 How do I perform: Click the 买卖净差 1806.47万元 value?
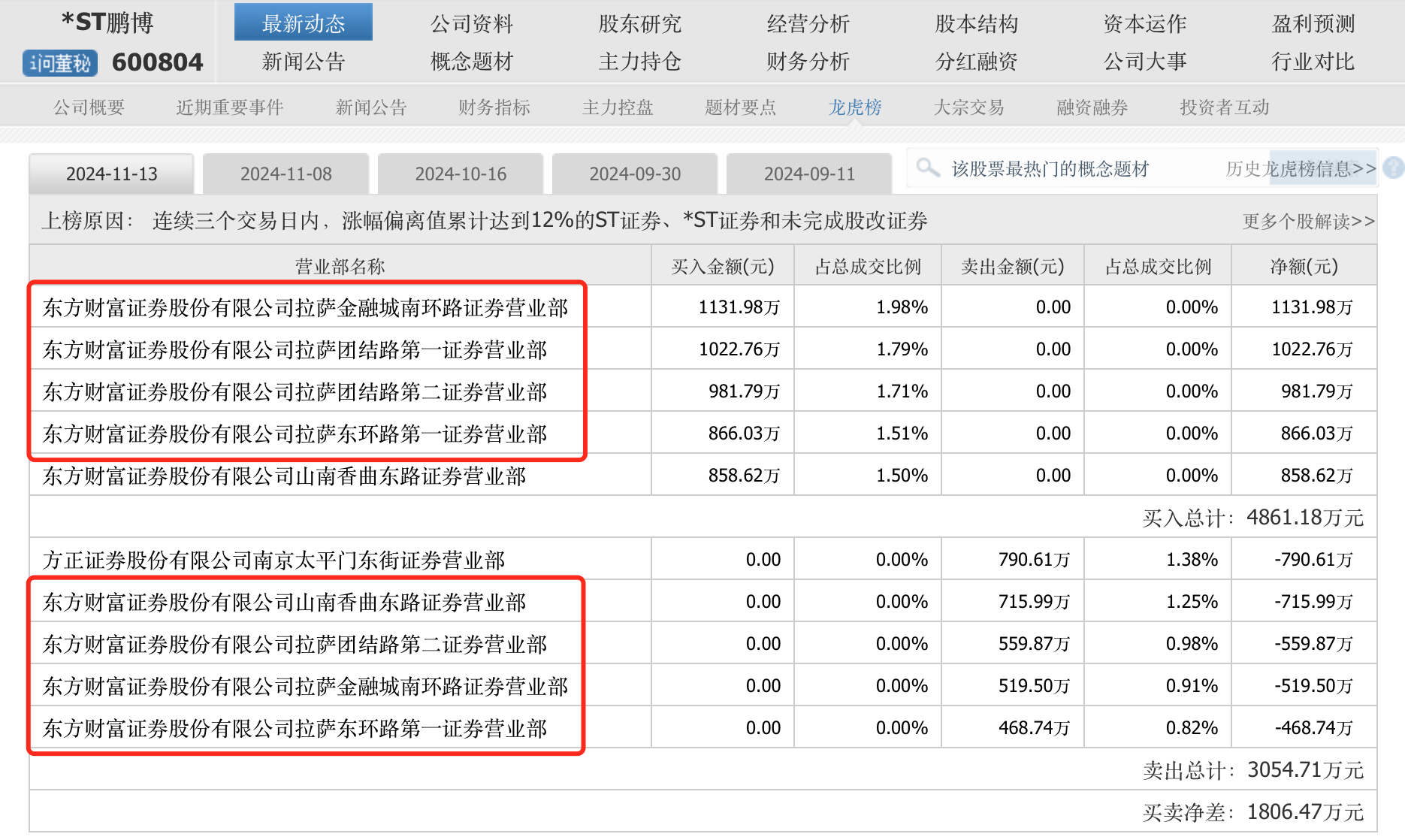(1252, 812)
